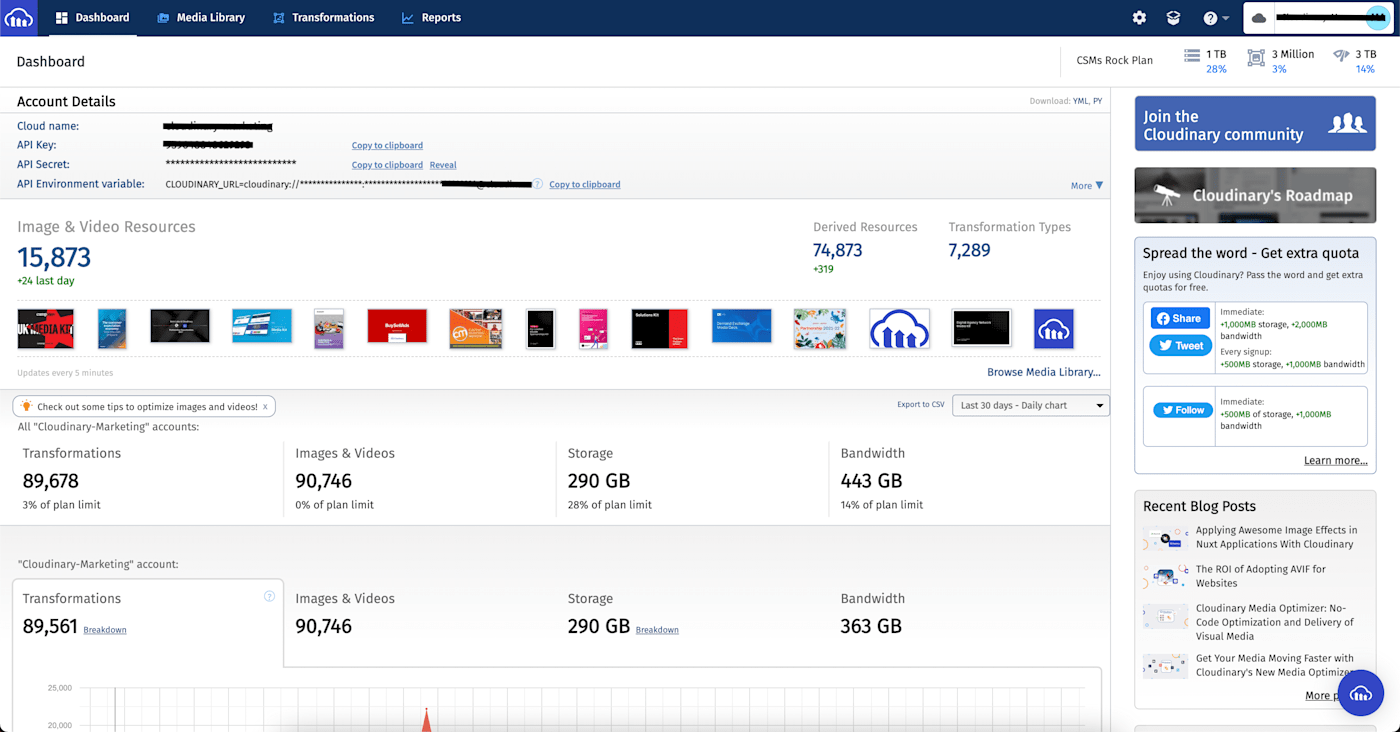Click the 14% bandwidth usage value

(x=1365, y=69)
